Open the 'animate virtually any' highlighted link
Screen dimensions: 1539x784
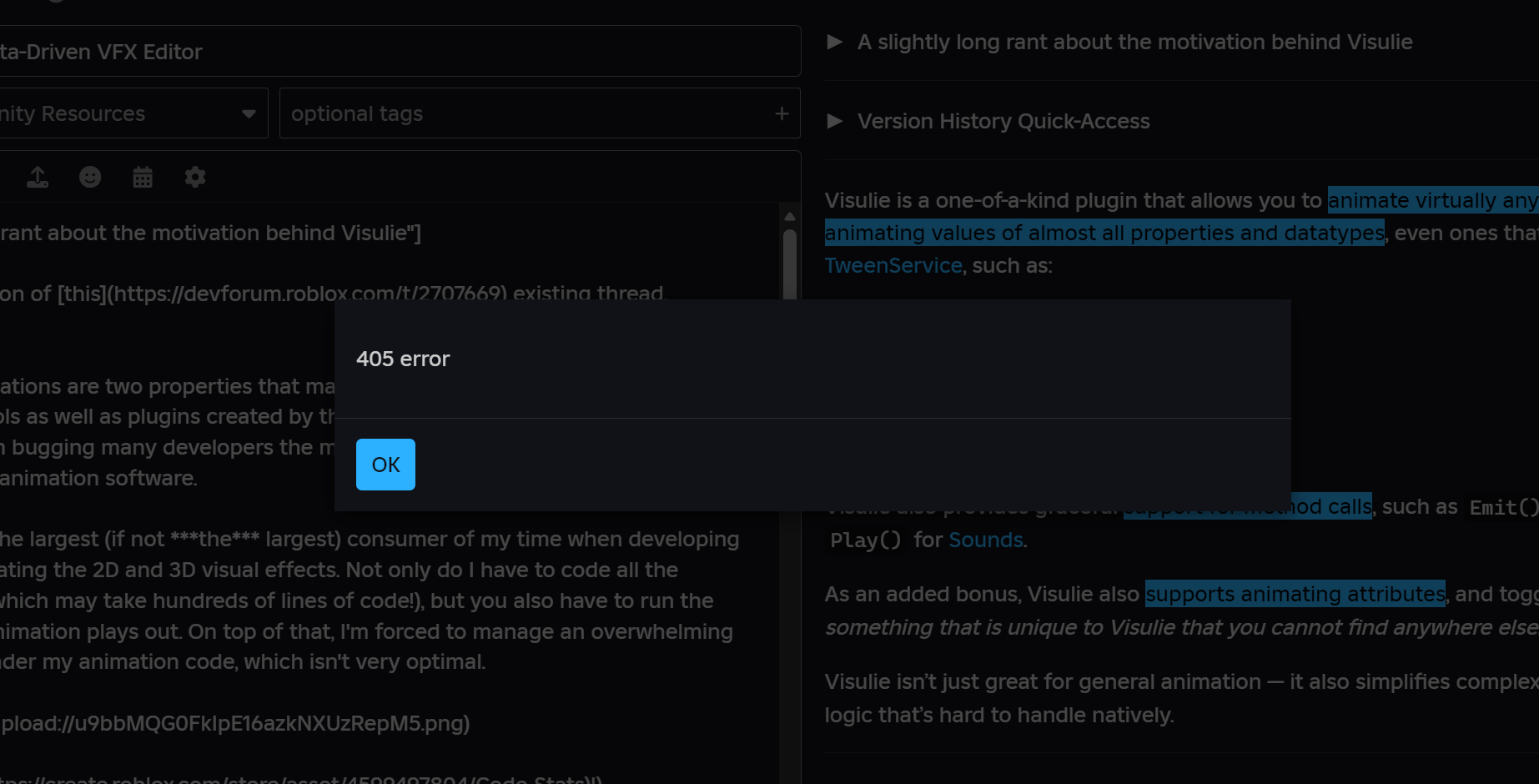click(1431, 200)
